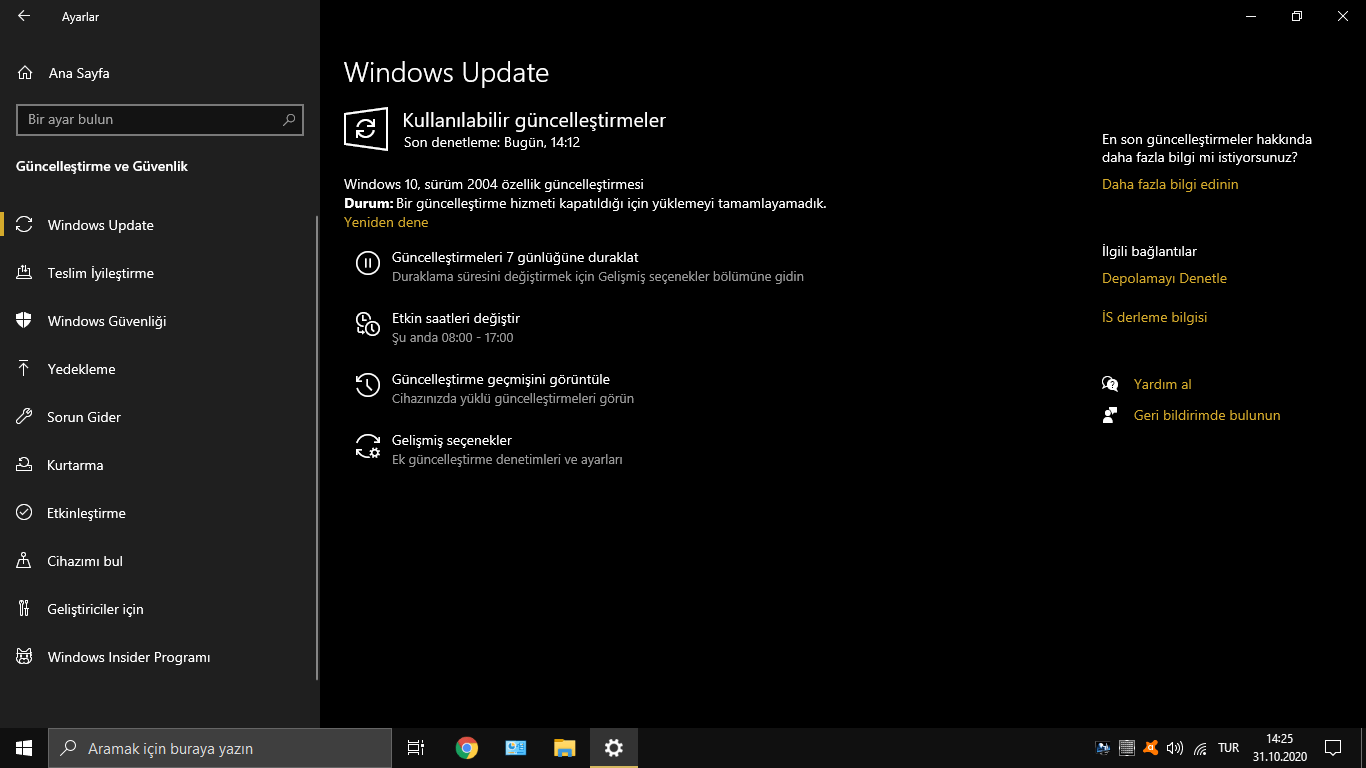Click the update sync icon beside Kullanılabilir güncelleştirmeler
The width and height of the screenshot is (1366, 768).
pyautogui.click(x=366, y=129)
